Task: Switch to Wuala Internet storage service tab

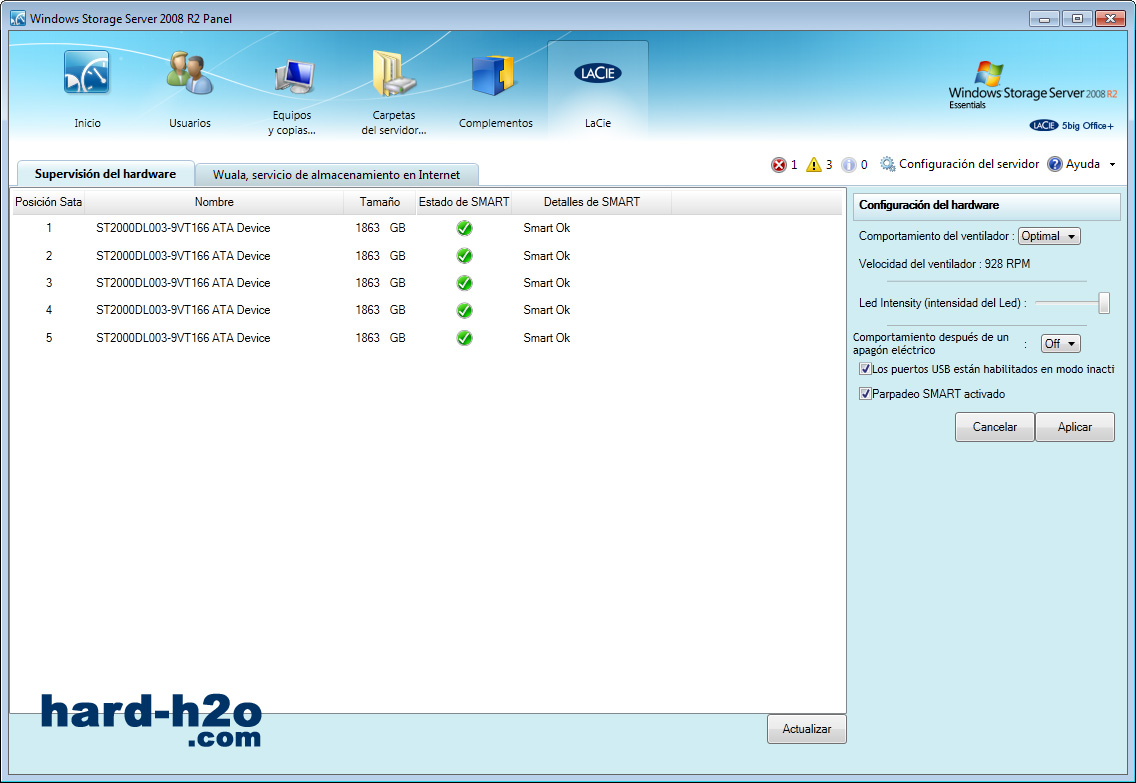Action: [x=336, y=175]
